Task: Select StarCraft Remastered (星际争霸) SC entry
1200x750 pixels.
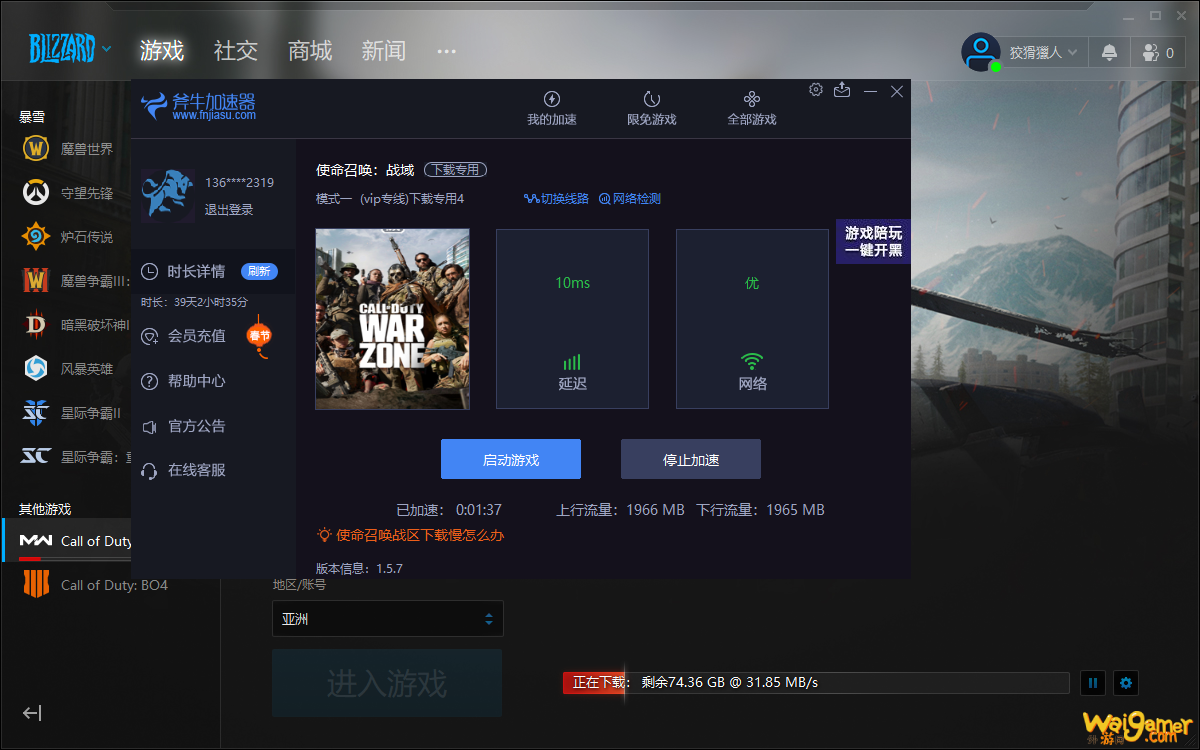Action: click(76, 457)
